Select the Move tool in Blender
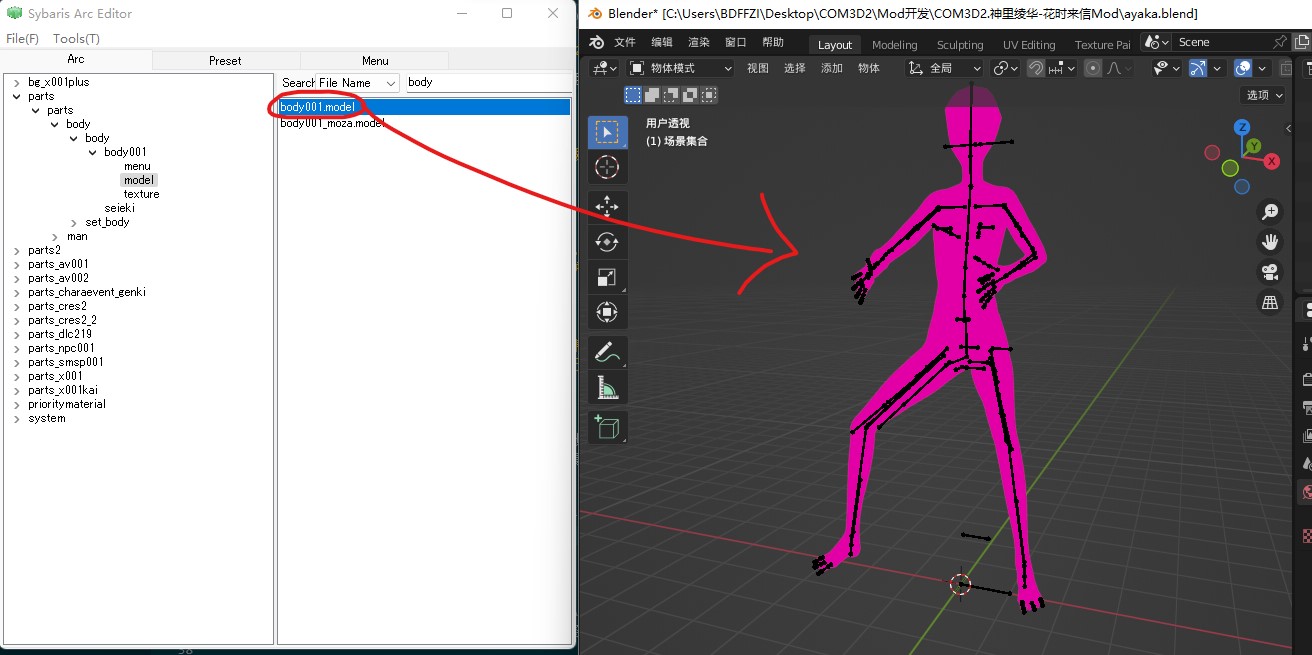This screenshot has width=1312, height=655. pos(607,206)
